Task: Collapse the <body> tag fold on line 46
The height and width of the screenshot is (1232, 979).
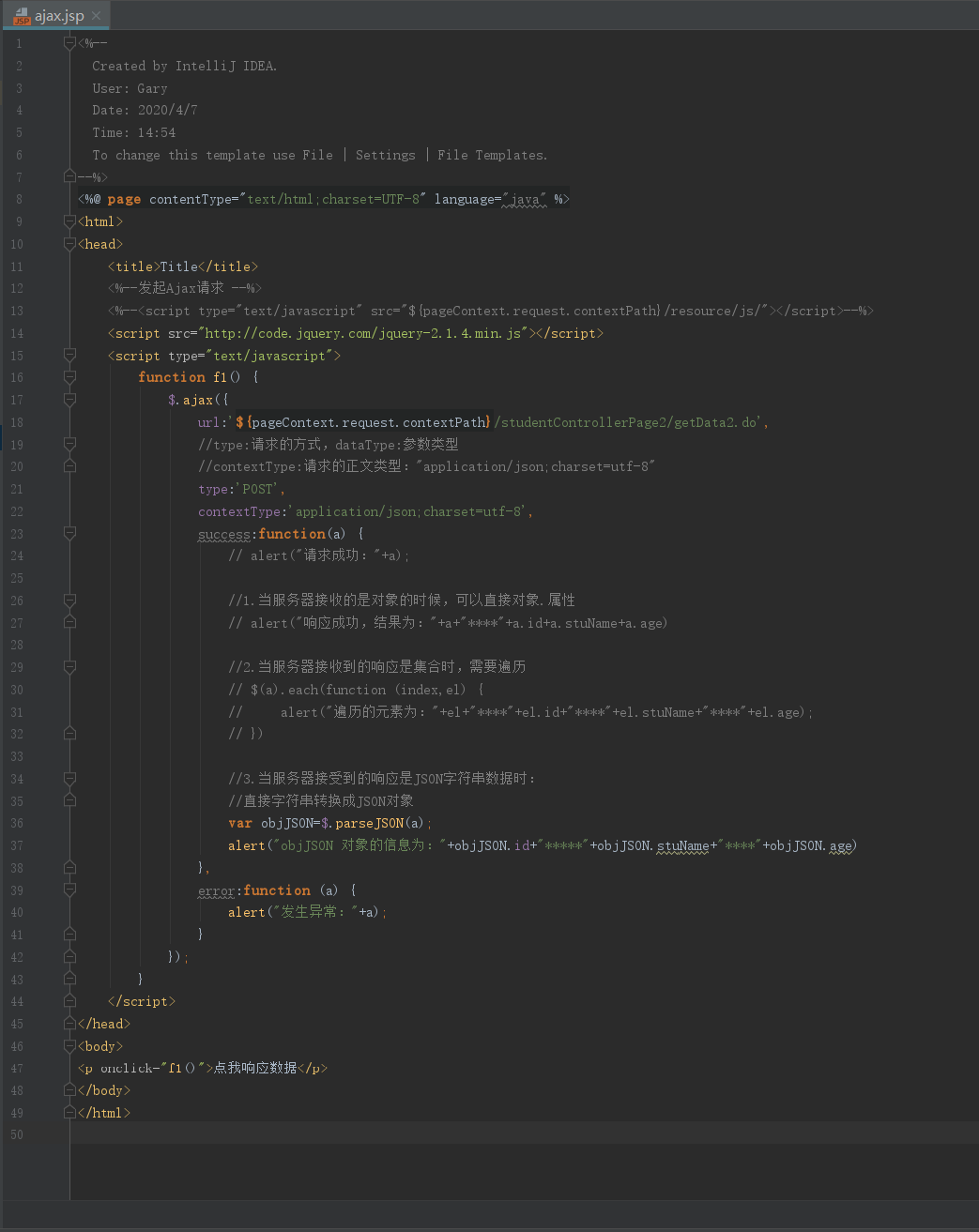Action: 69,1045
